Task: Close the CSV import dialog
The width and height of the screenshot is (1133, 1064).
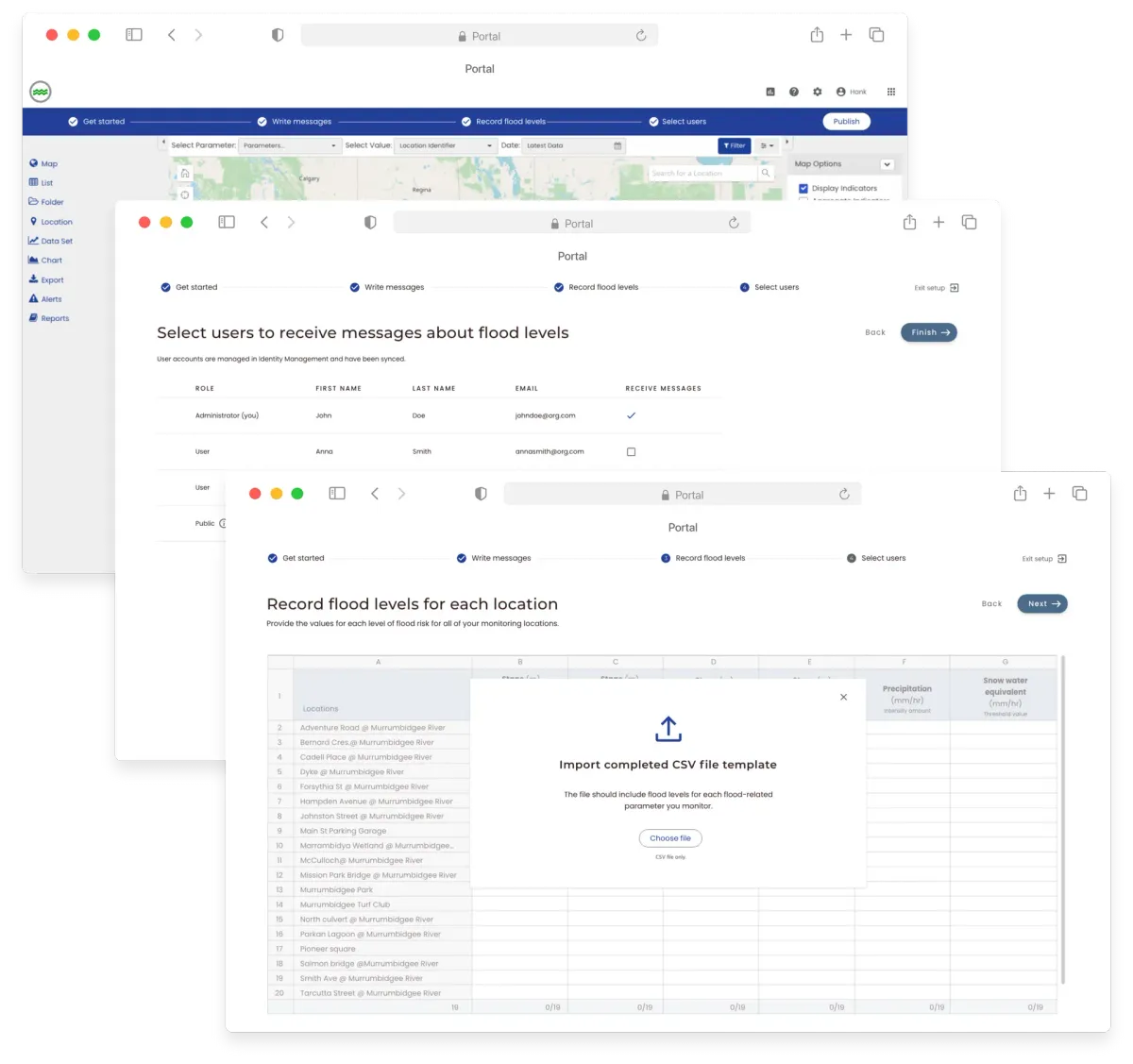Action: 843,697
